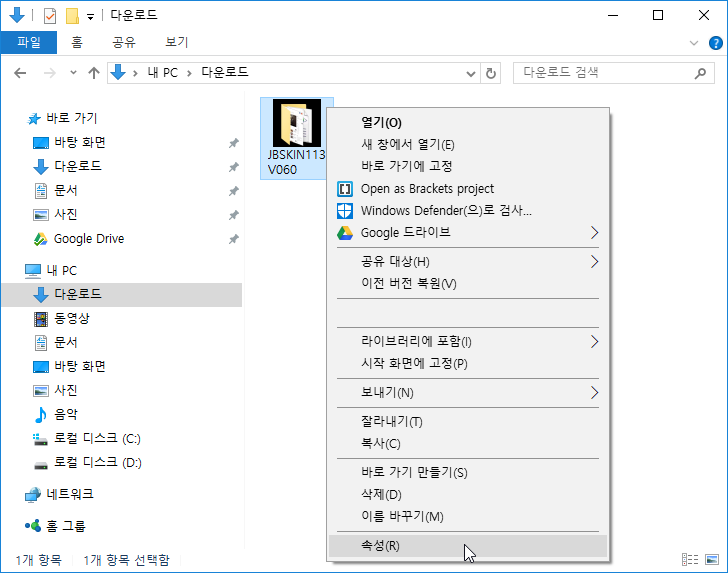Image resolution: width=728 pixels, height=573 pixels.
Task: Open the 공유 대상(H) submenu
Action: coord(468,262)
